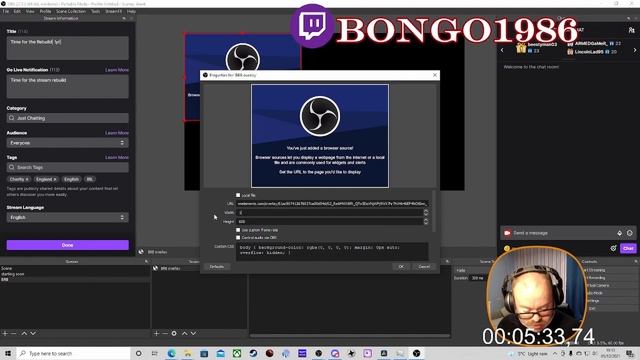Remove selected scene with minus icon
This screenshot has height=360, width=640.
pyautogui.click(x=13, y=333)
